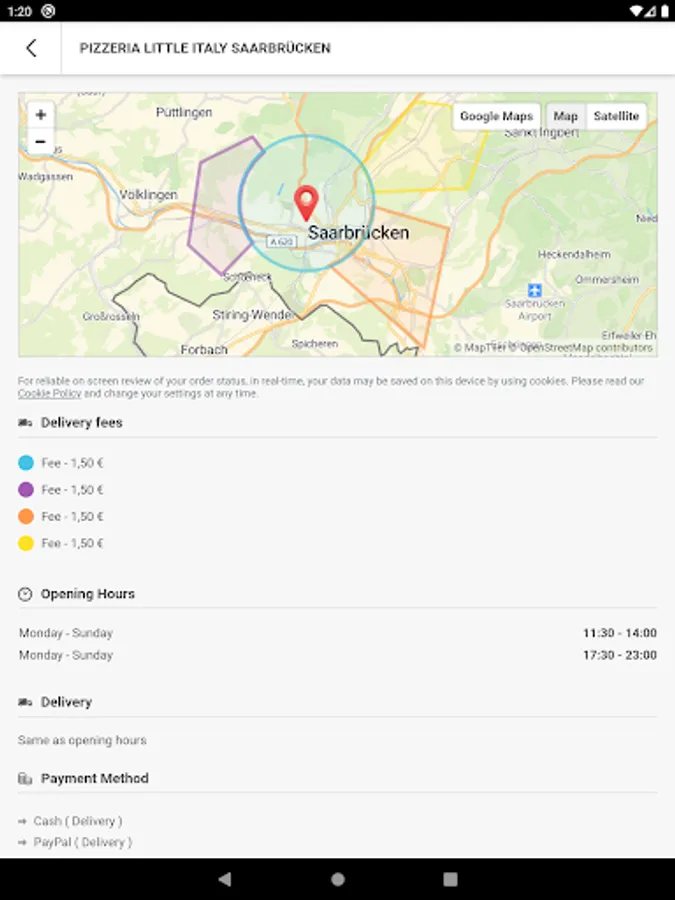Click the Stiring-Wendel label on the map

(254, 315)
